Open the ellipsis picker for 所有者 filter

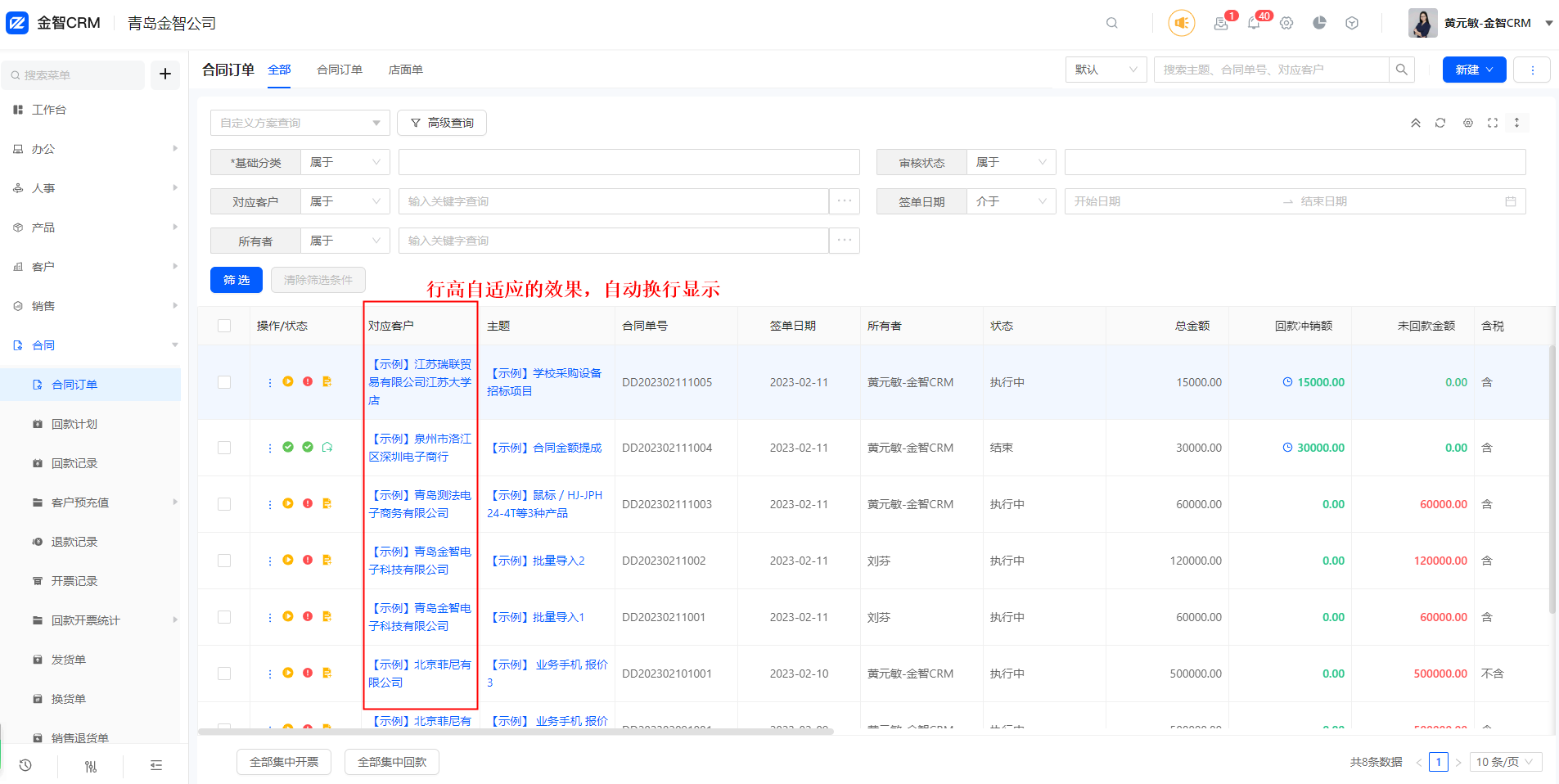point(845,241)
